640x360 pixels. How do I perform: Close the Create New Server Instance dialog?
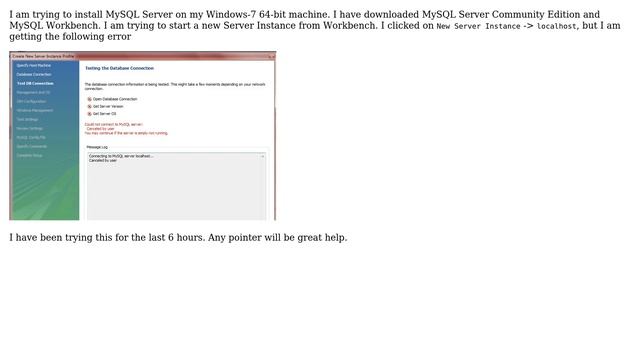(273, 56)
